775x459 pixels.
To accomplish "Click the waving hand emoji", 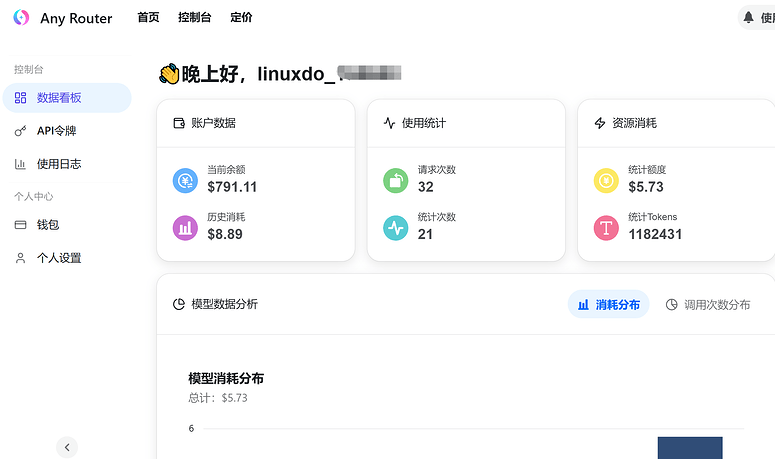I will tap(169, 74).
